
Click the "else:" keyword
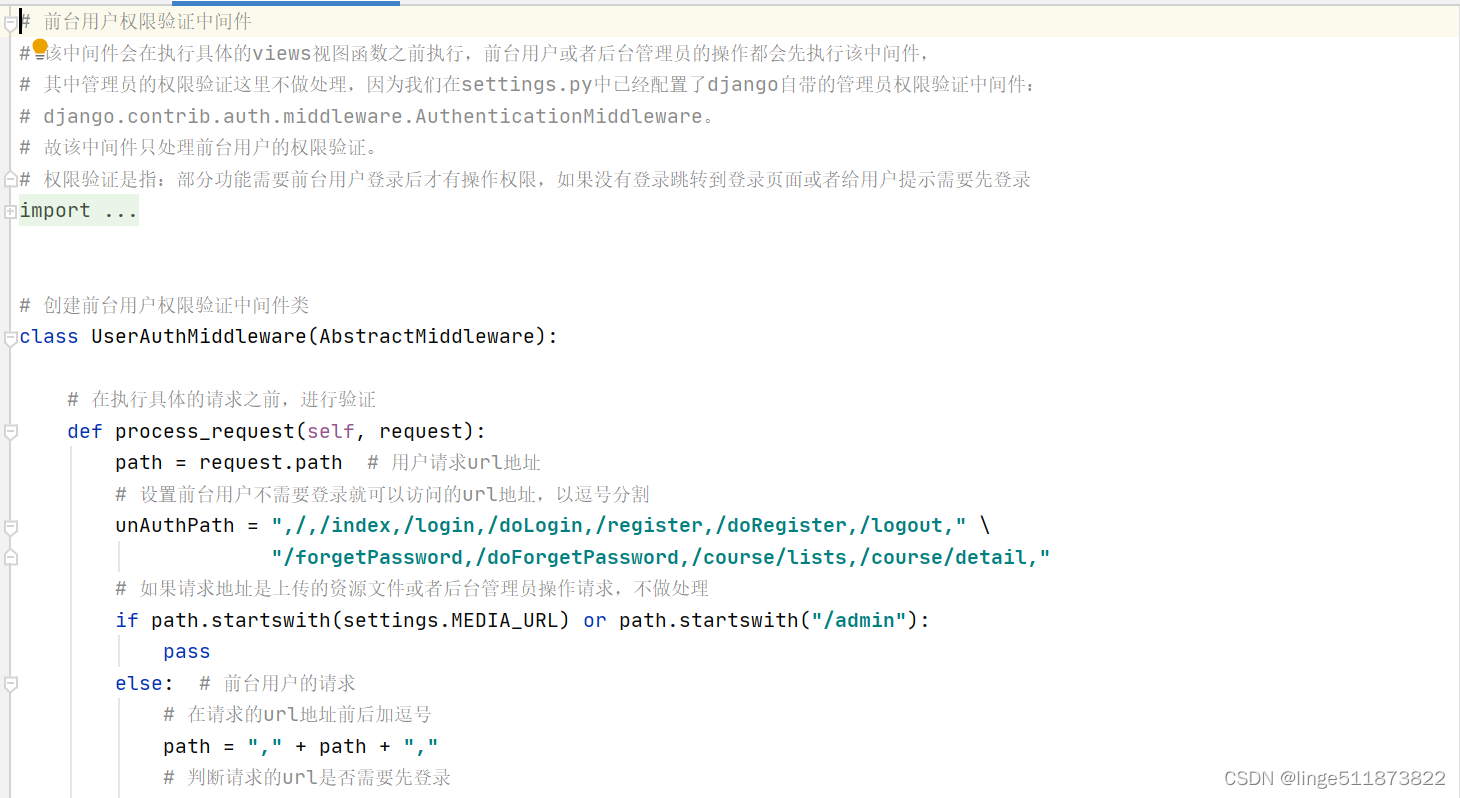[x=145, y=684]
